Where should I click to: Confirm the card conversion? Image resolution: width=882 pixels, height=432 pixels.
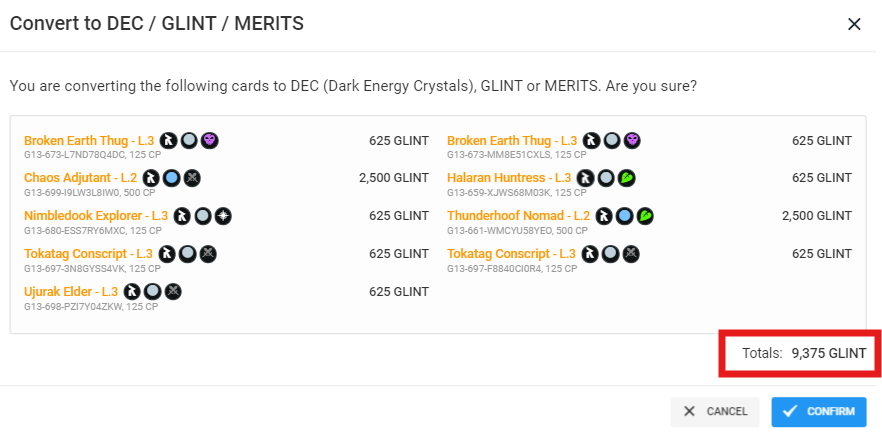click(x=821, y=412)
